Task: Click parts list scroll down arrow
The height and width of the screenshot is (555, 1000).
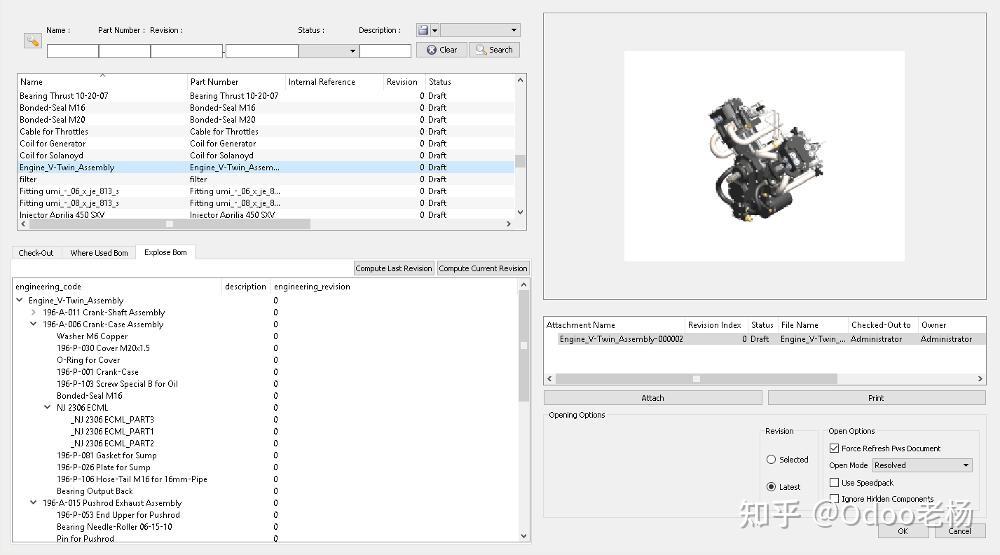Action: click(520, 212)
